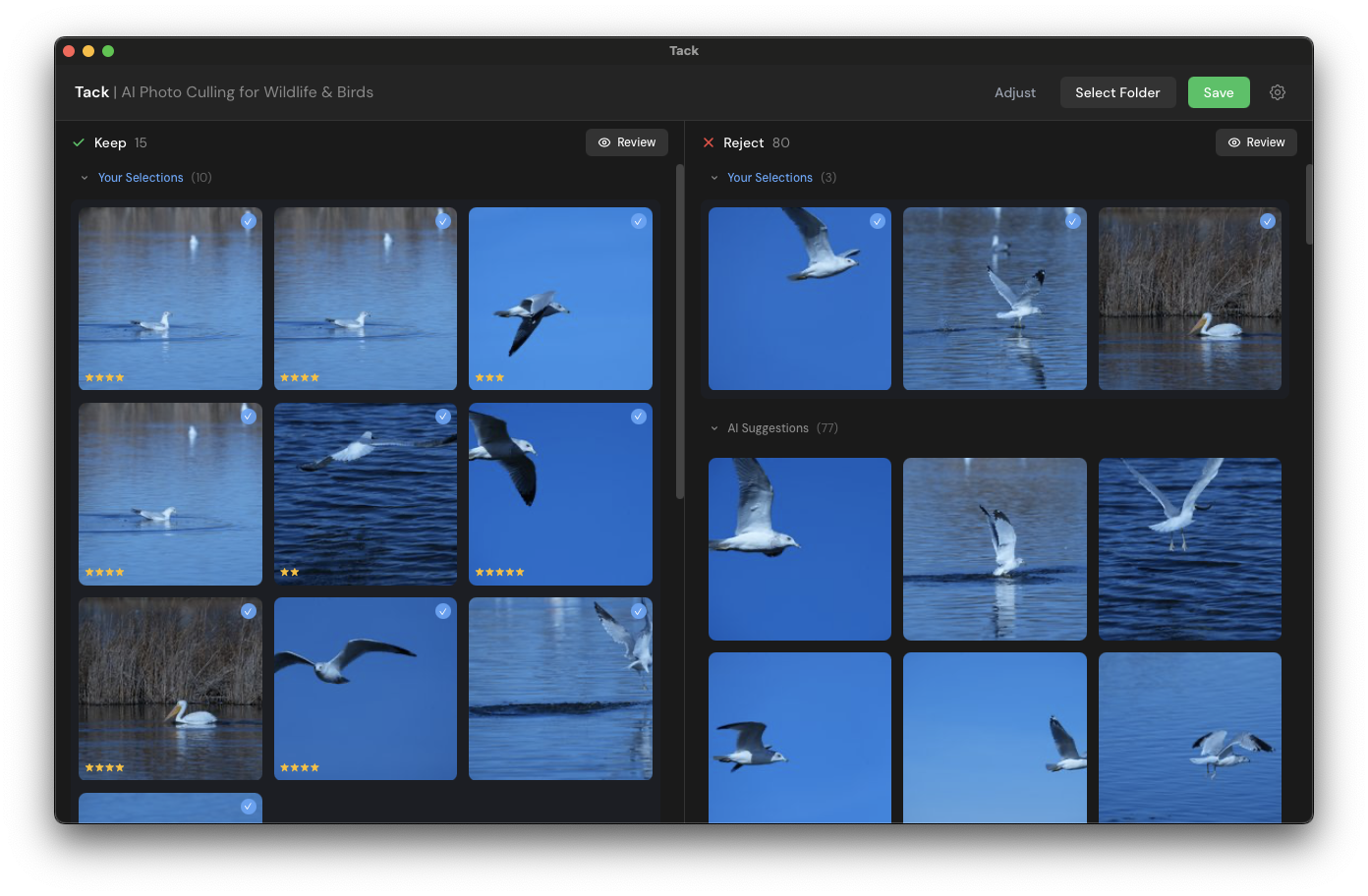
Task: Click the four-star rating on first kept photo
Action: (x=104, y=376)
